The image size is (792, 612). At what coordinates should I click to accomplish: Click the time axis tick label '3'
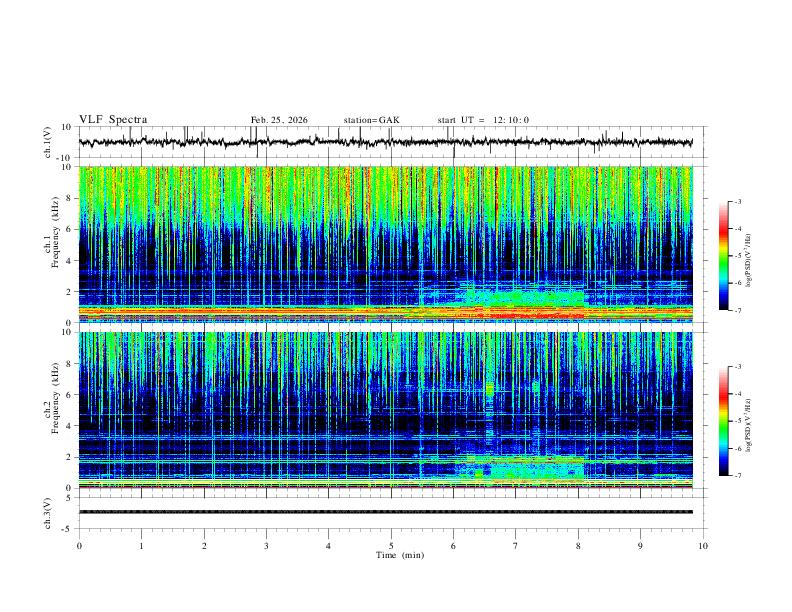(266, 546)
